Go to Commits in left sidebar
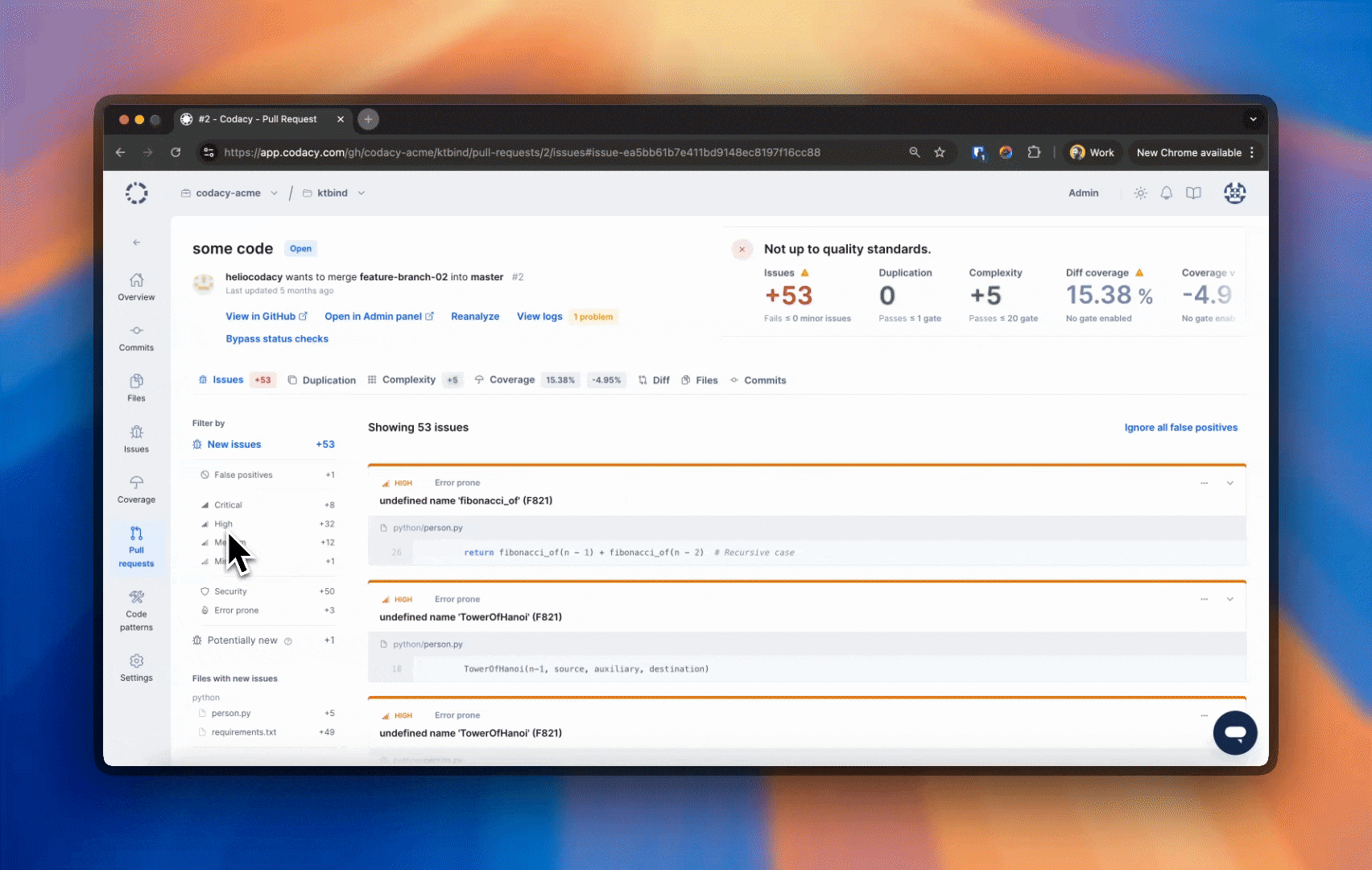This screenshot has width=1372, height=870. [136, 338]
